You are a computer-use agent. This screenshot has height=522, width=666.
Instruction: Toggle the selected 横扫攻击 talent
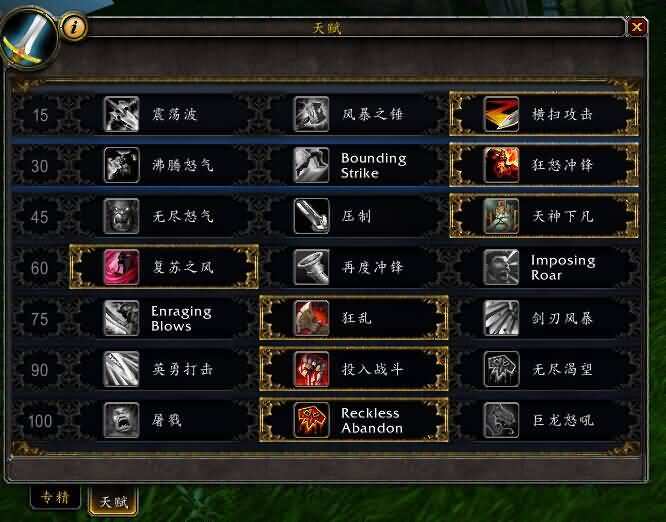[x=544, y=114]
